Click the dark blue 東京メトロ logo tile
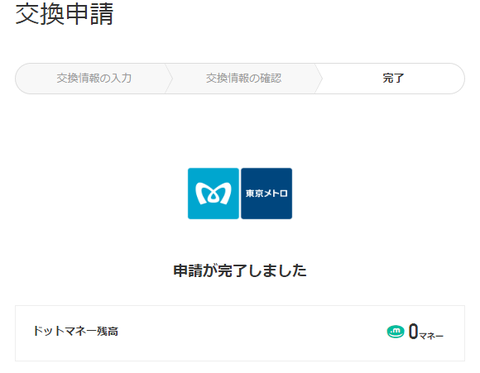 coord(267,193)
